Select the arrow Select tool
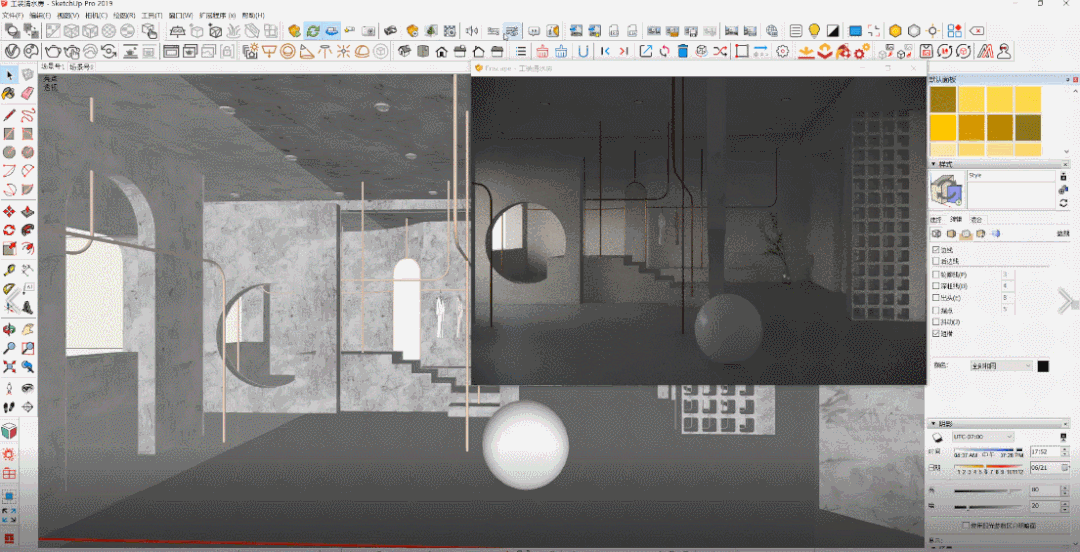 click(9, 75)
